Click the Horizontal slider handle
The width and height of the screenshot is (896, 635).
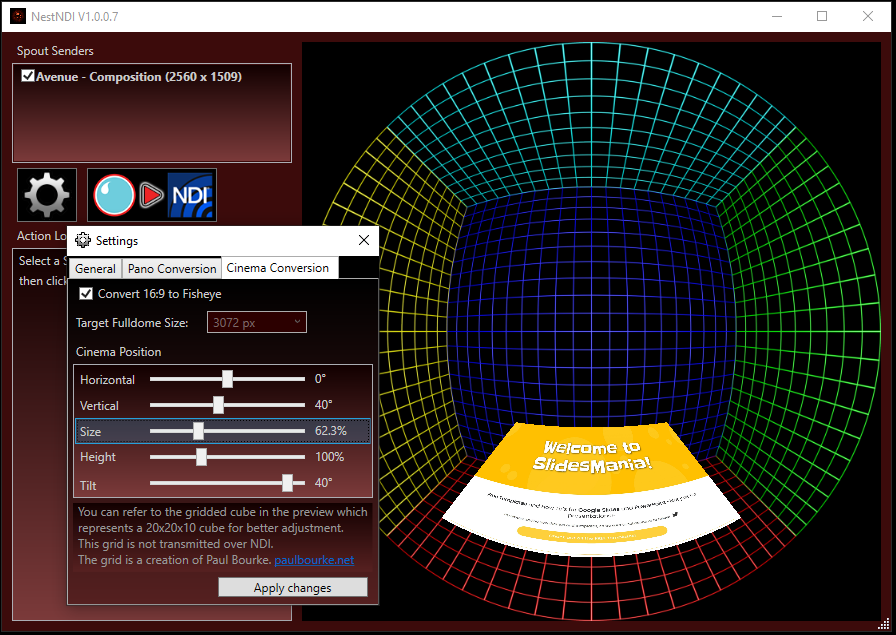[228, 379]
